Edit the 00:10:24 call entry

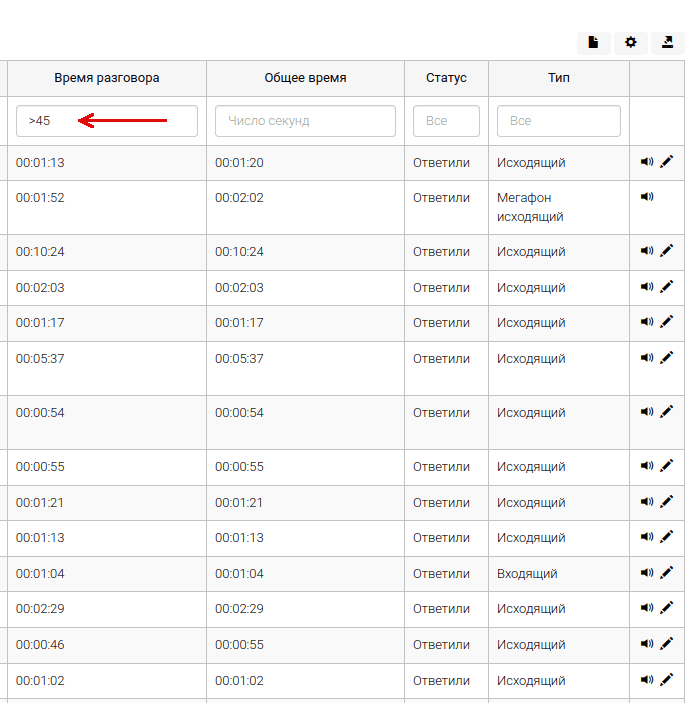coord(667,251)
